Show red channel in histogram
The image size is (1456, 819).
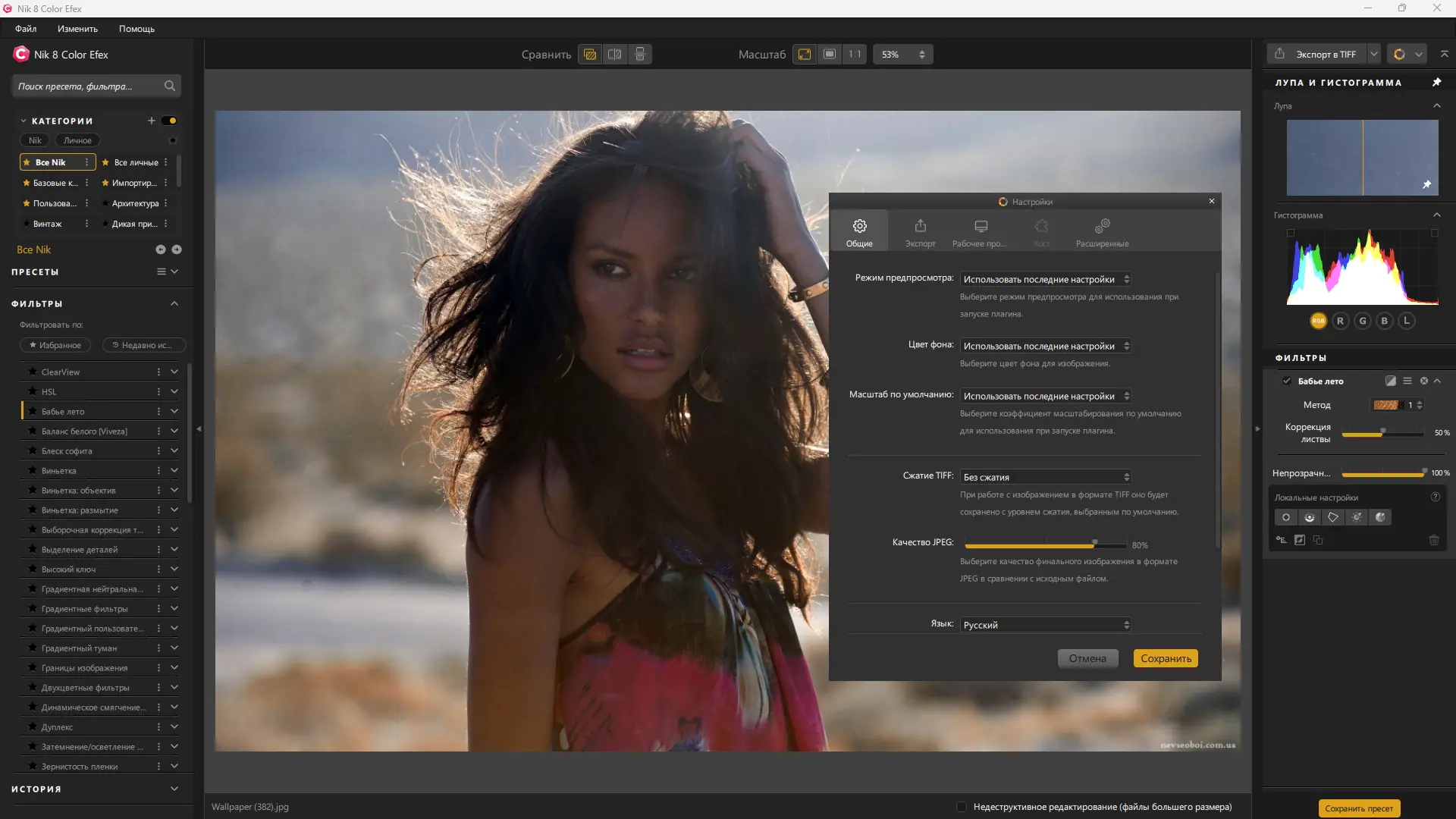[1340, 321]
